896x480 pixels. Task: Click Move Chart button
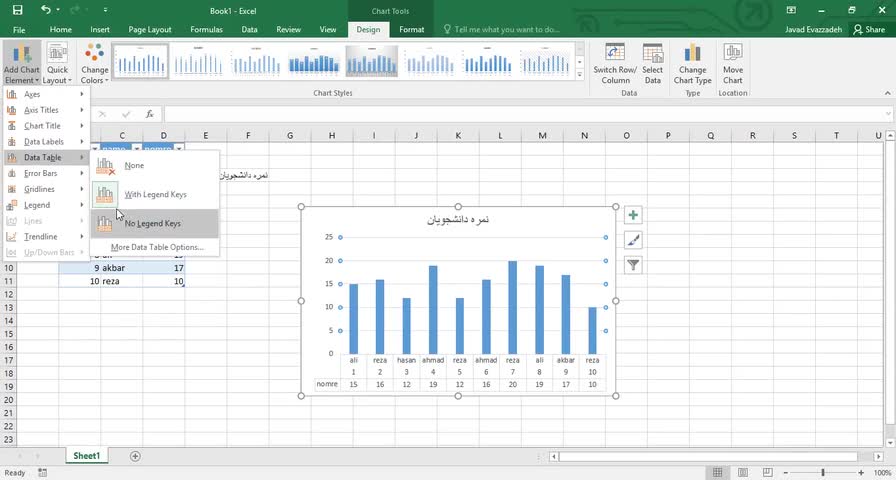point(733,63)
